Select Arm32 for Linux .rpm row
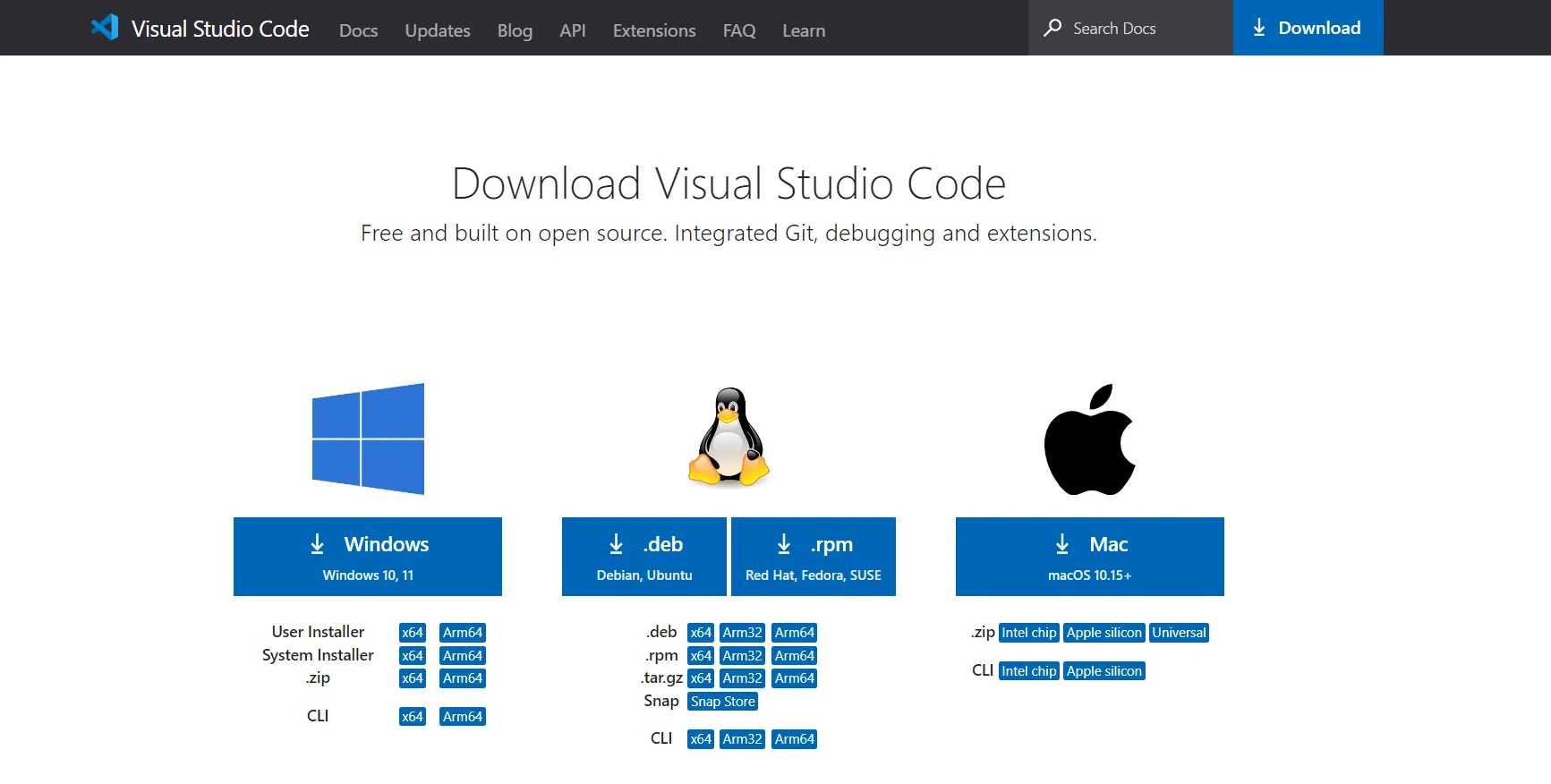This screenshot has width=1551, height=784. pyautogui.click(x=743, y=656)
